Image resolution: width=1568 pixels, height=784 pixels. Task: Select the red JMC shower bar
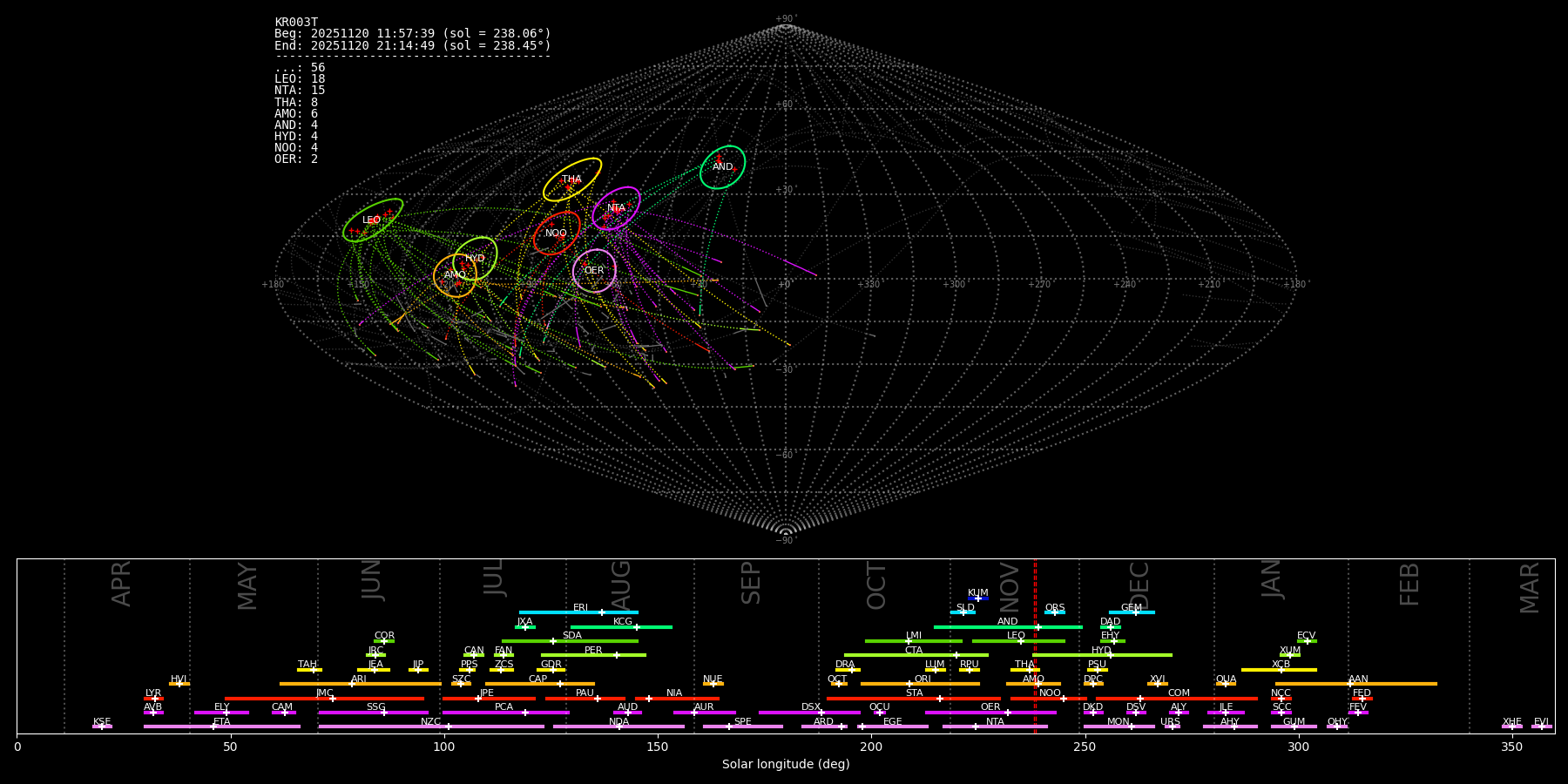(324, 698)
